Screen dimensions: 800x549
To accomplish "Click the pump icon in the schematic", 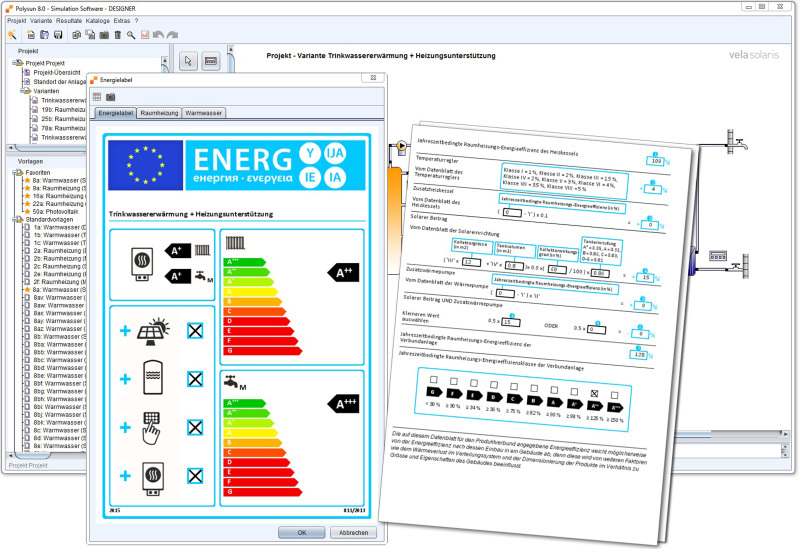I will point(402,146).
